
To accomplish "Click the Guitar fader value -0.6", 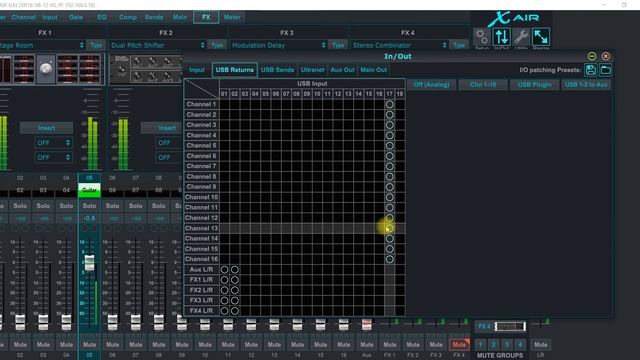I will coord(89,218).
